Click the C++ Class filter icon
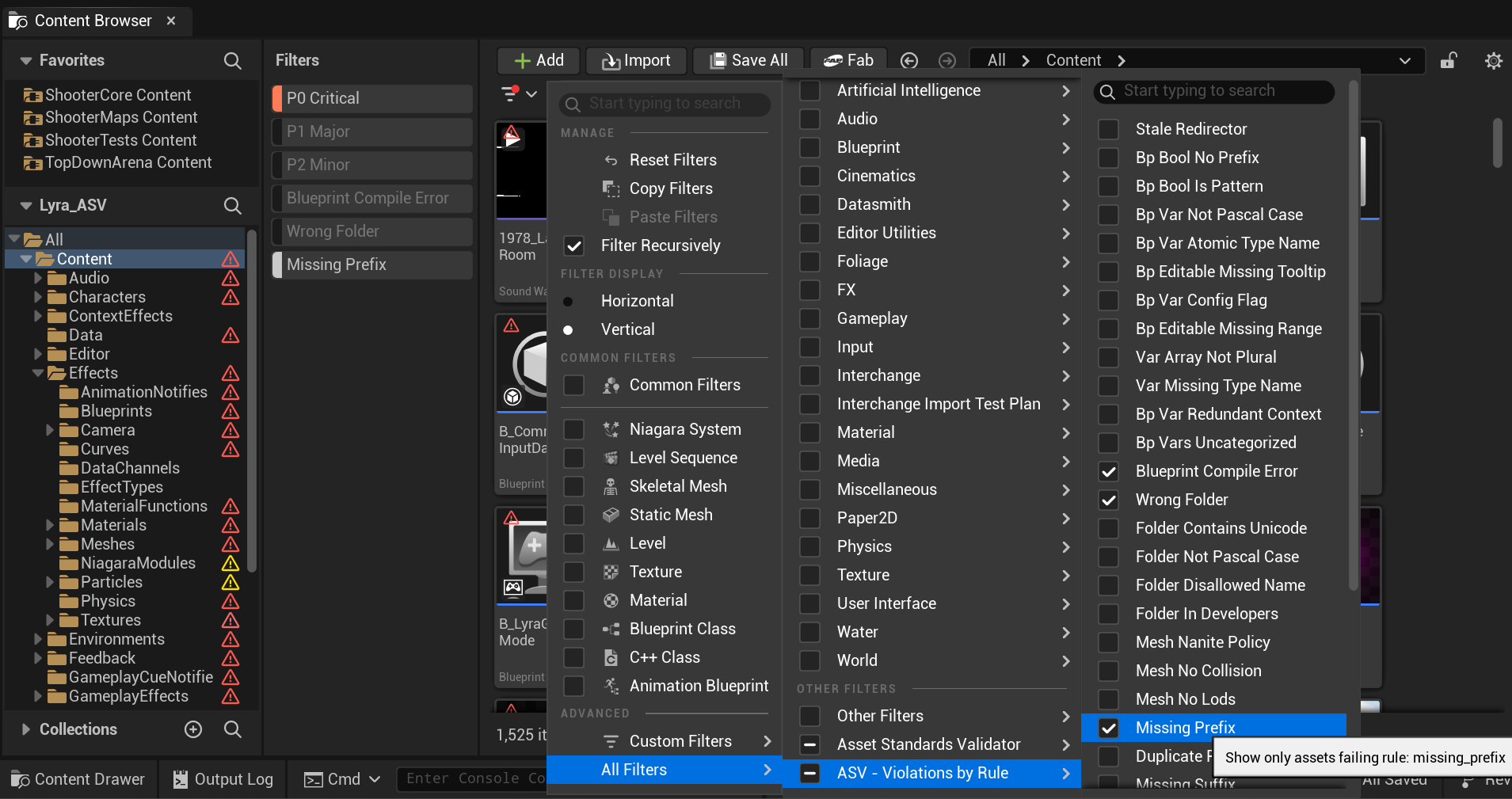Screen dimensions: 1512x799 [611, 657]
